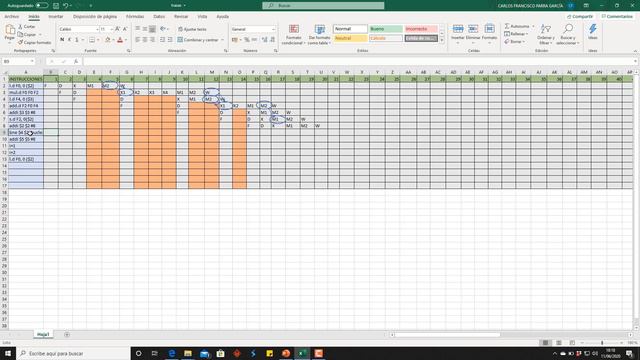Open the font size dropdown
Screen dimensions: 640x360
(112, 29)
